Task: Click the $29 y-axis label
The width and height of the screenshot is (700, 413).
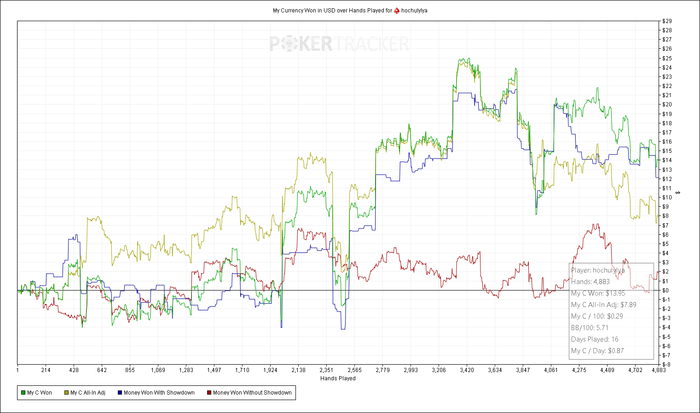Action: (x=667, y=21)
